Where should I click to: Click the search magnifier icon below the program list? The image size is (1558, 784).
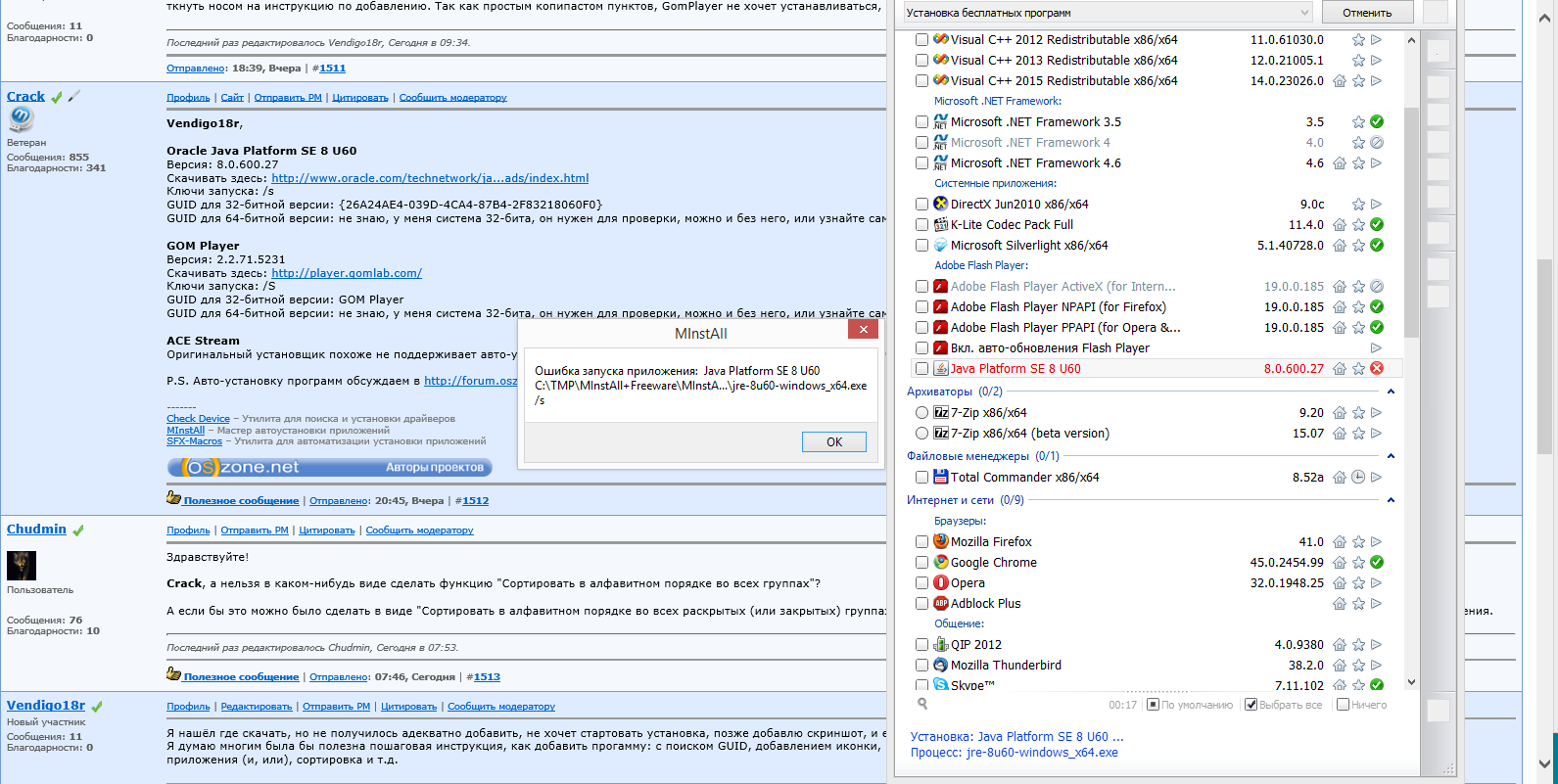click(x=922, y=704)
